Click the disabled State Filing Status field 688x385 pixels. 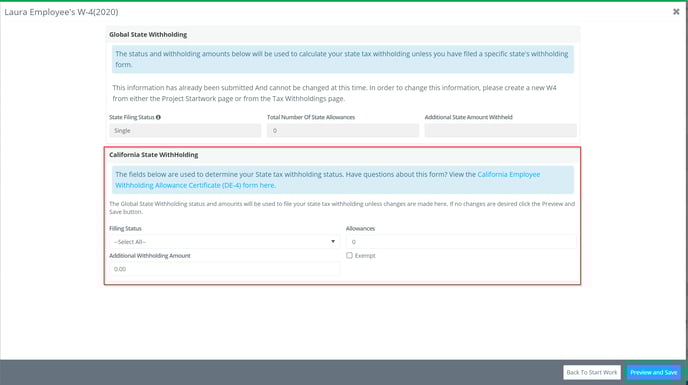[x=185, y=130]
